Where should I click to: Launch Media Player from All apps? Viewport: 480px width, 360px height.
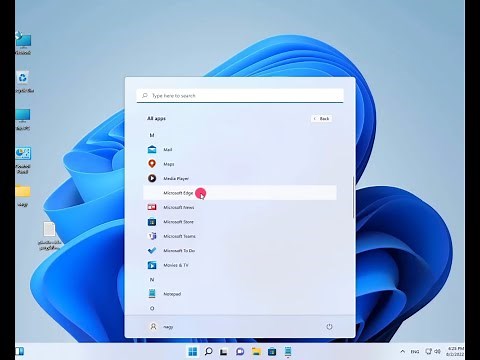pyautogui.click(x=240, y=178)
